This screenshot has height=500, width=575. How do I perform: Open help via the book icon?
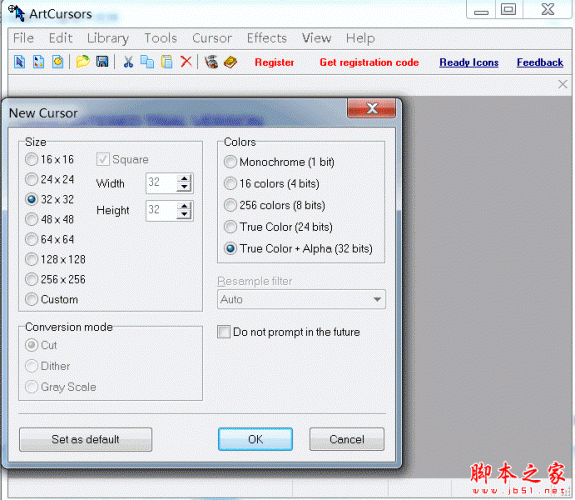tap(230, 62)
